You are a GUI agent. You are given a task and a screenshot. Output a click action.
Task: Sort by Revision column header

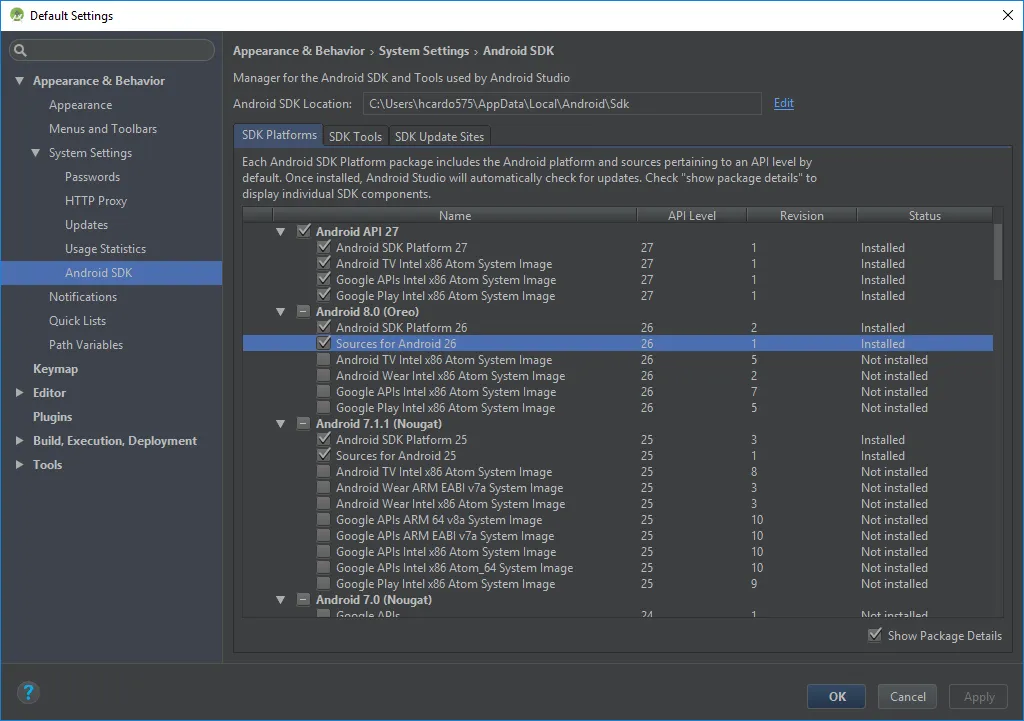(x=801, y=216)
